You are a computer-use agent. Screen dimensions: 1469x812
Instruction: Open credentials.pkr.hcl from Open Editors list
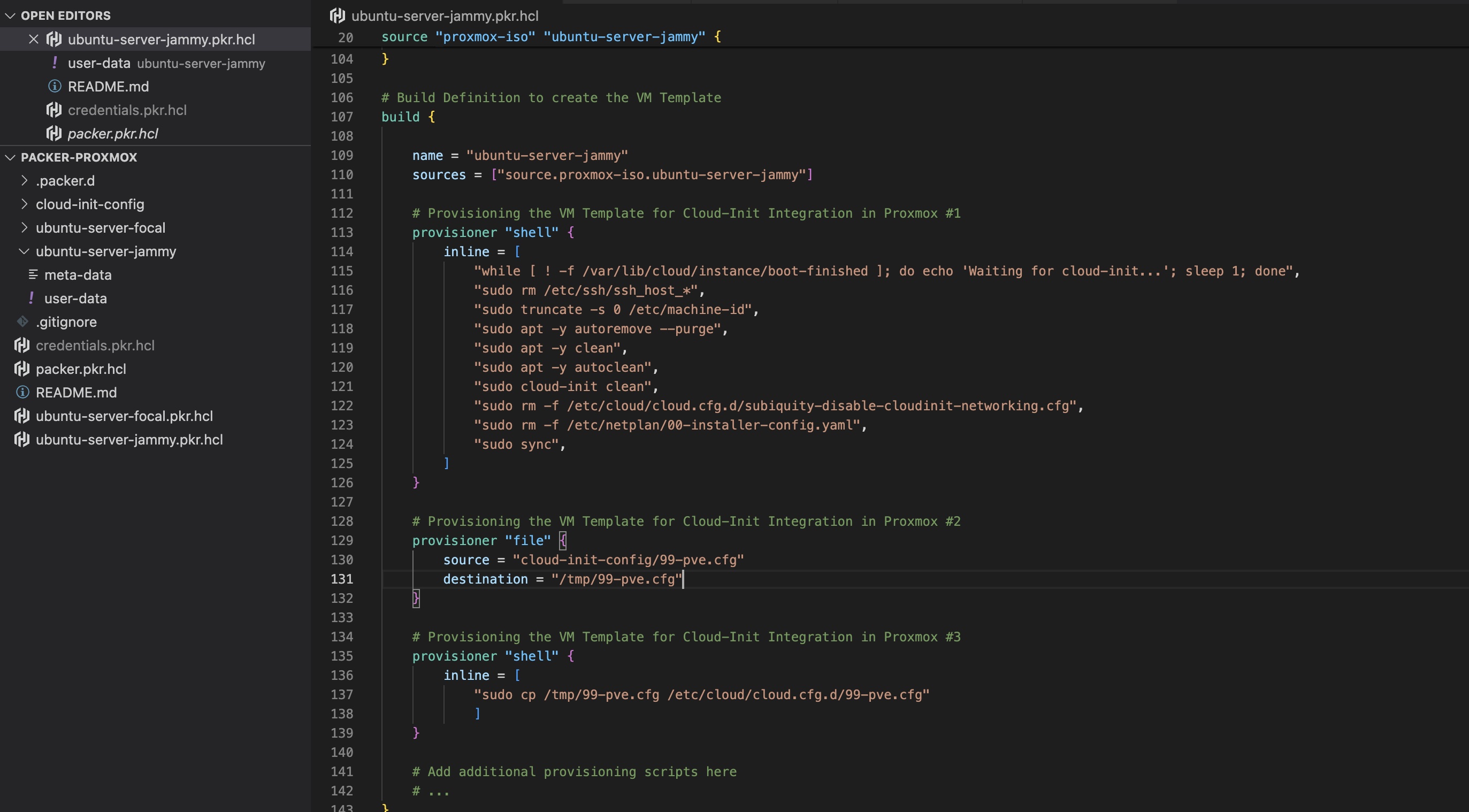(127, 110)
